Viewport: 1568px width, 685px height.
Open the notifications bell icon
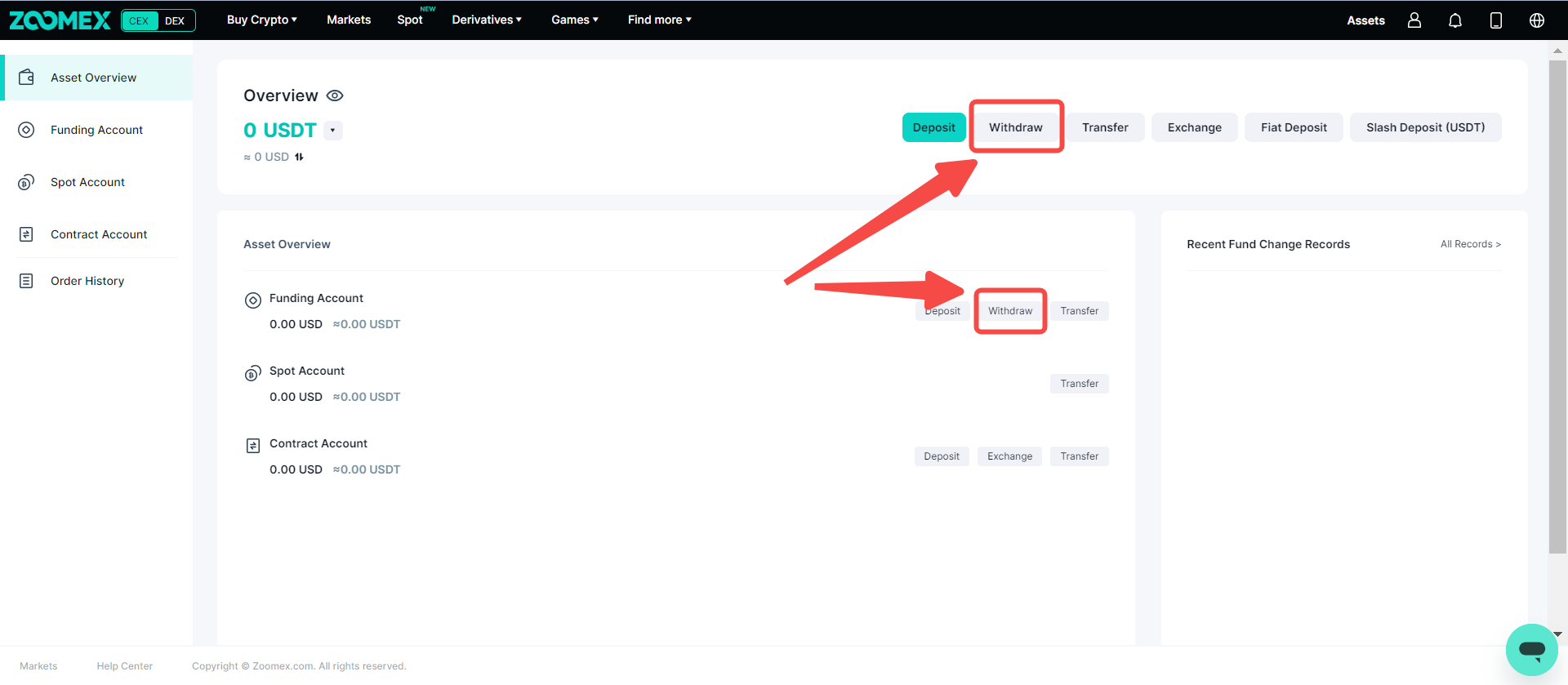(1455, 20)
